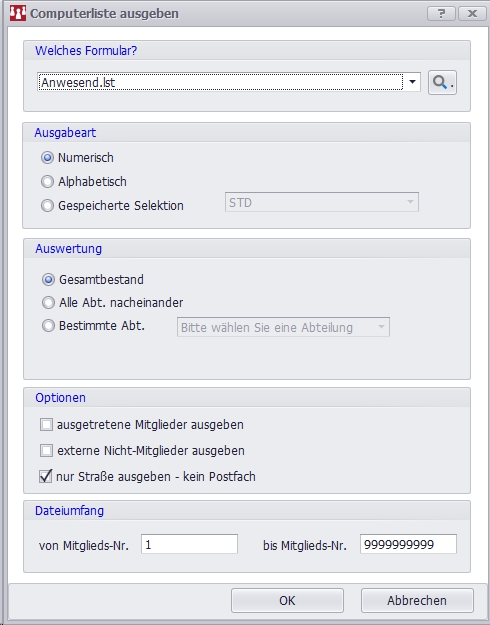
Task: Click the bis Mitglieds-Nr. input field
Action: click(x=408, y=544)
